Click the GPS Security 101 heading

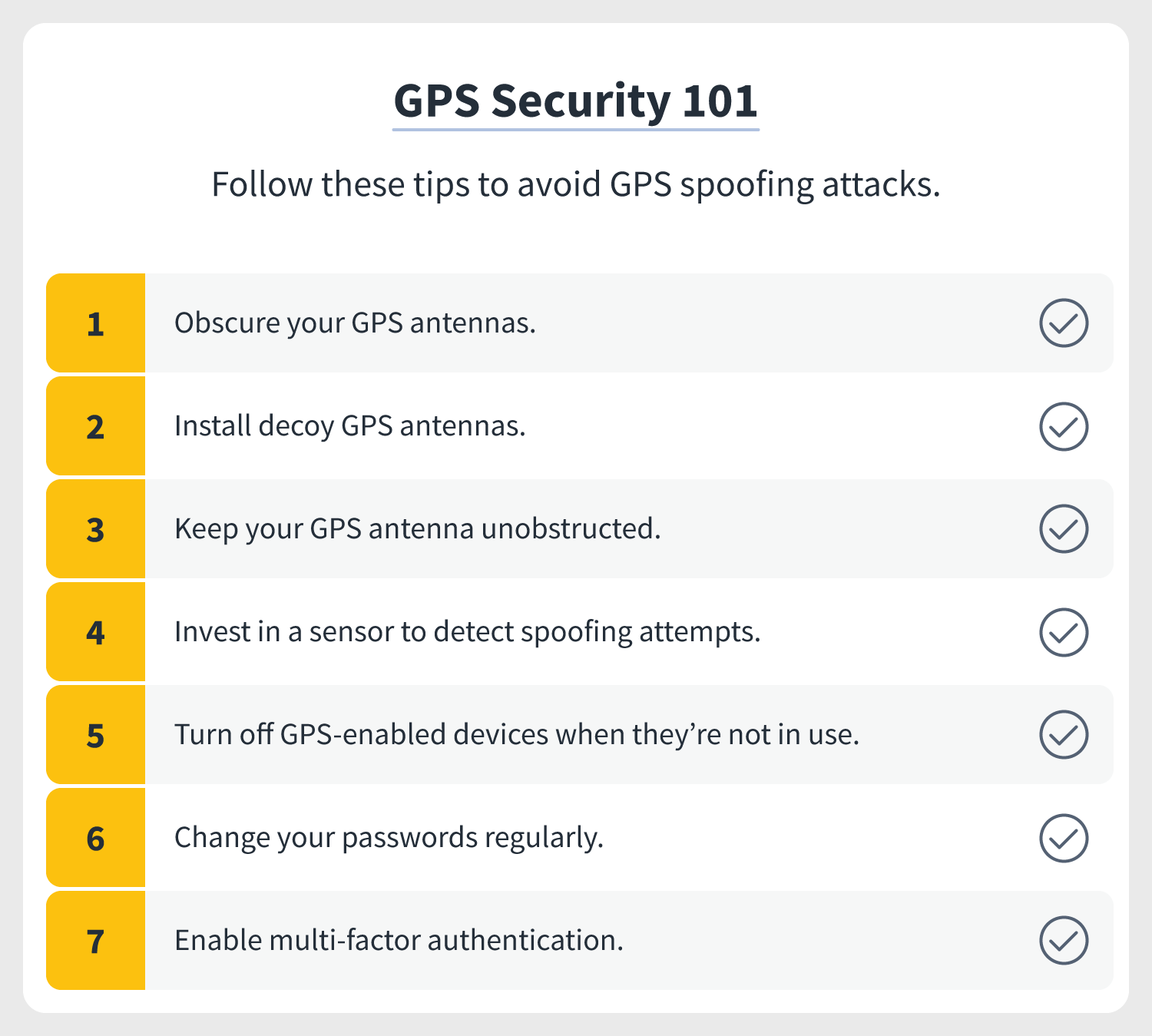[576, 101]
